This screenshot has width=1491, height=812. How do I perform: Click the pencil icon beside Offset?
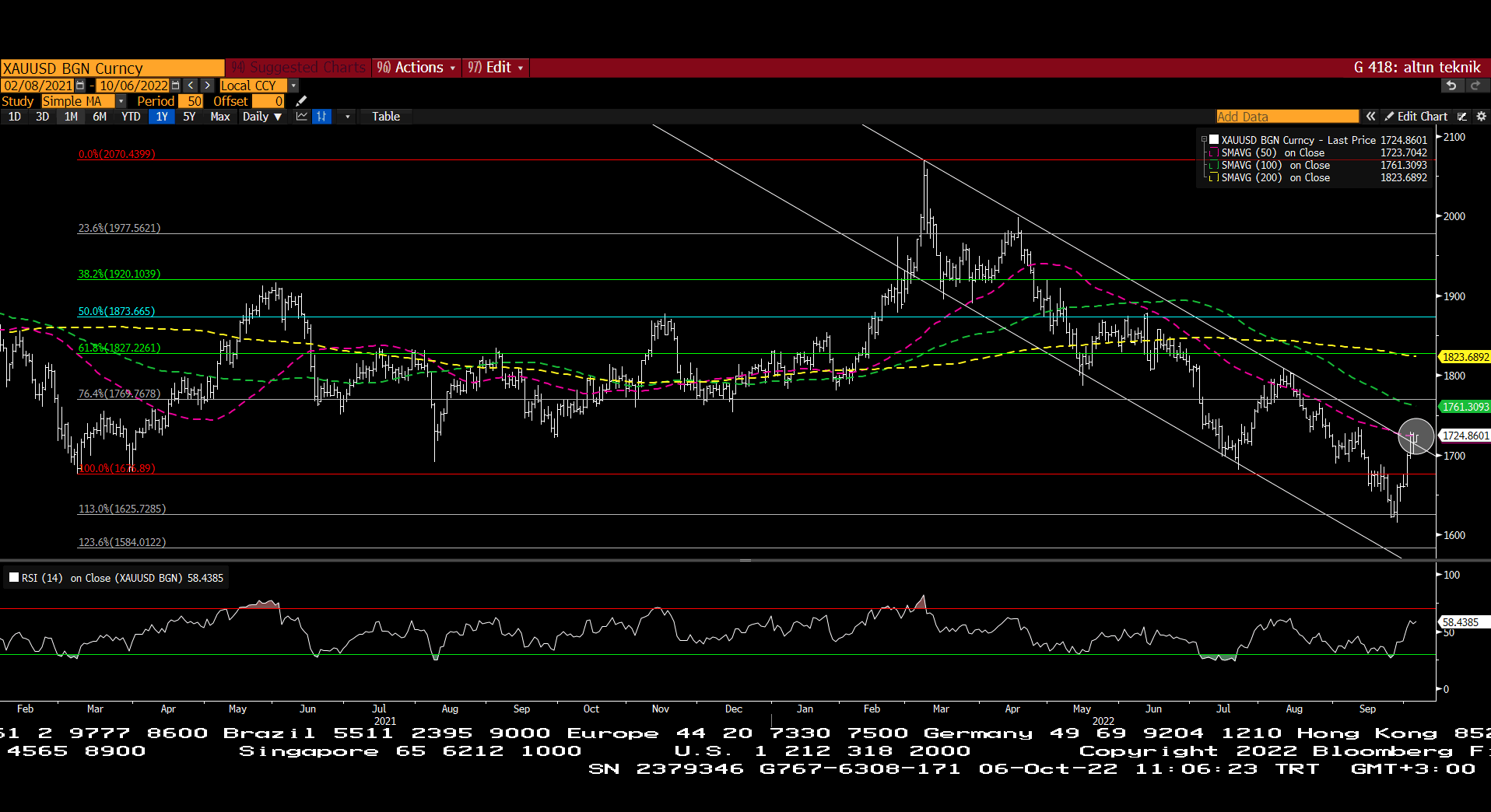(x=301, y=101)
